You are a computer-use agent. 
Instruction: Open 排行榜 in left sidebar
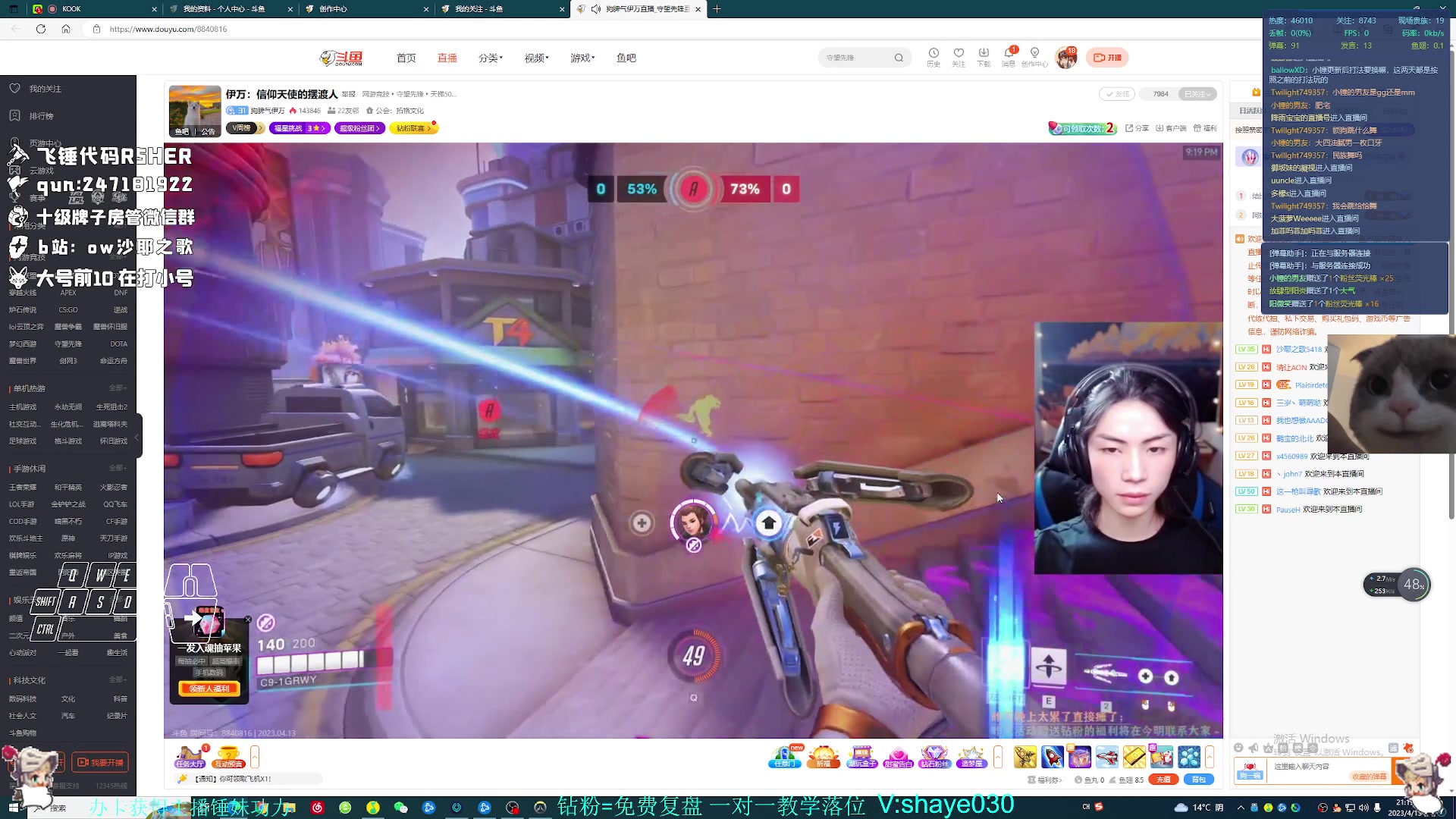coord(33,116)
